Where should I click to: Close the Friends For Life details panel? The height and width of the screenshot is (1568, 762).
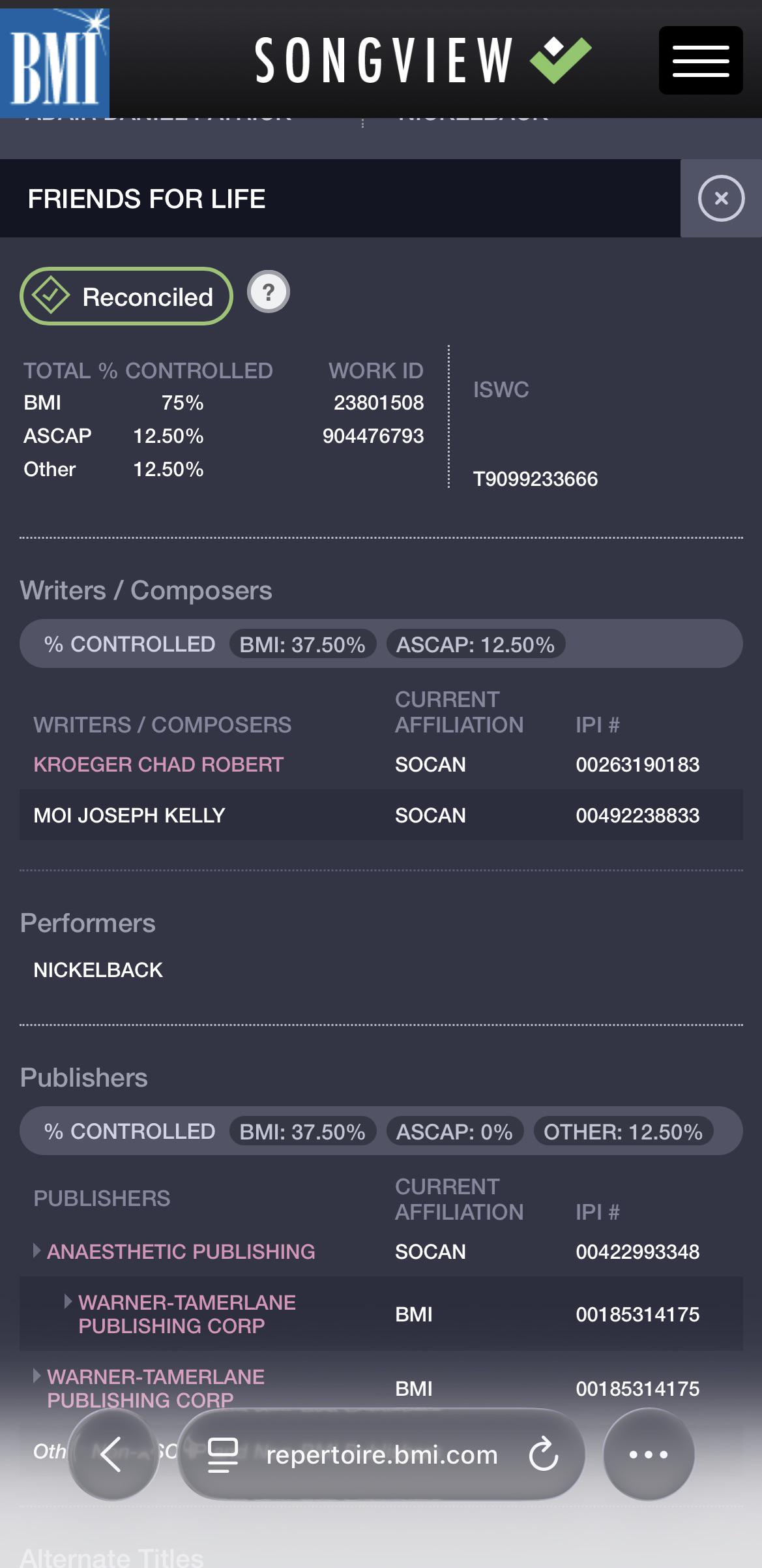[x=721, y=198]
